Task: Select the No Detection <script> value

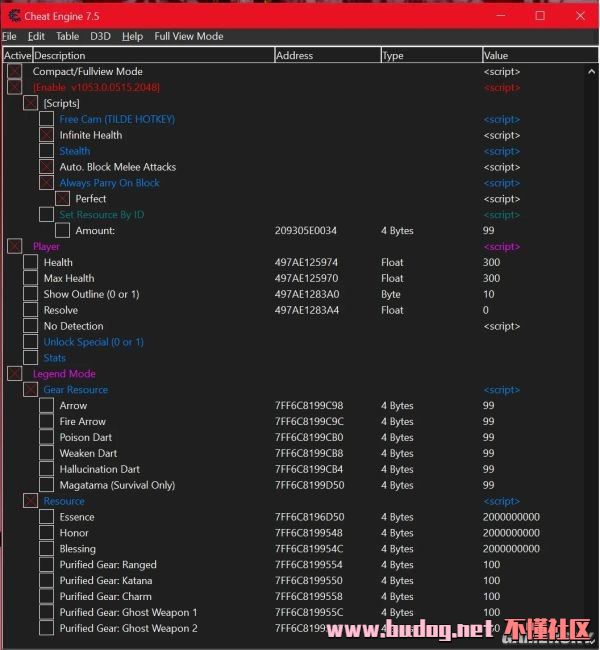Action: pos(501,326)
